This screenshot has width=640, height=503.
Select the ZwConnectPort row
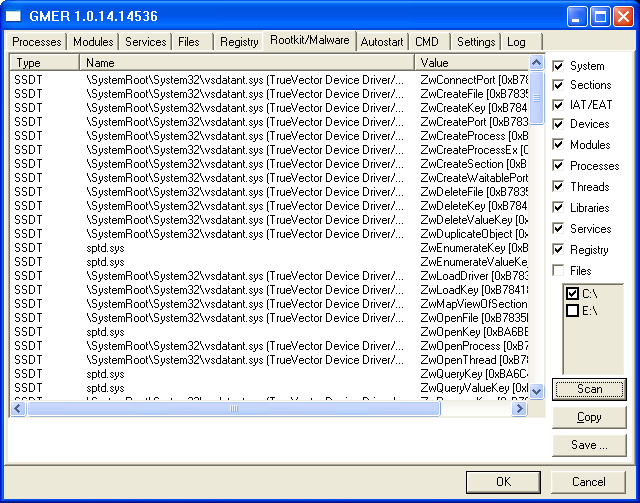269,80
